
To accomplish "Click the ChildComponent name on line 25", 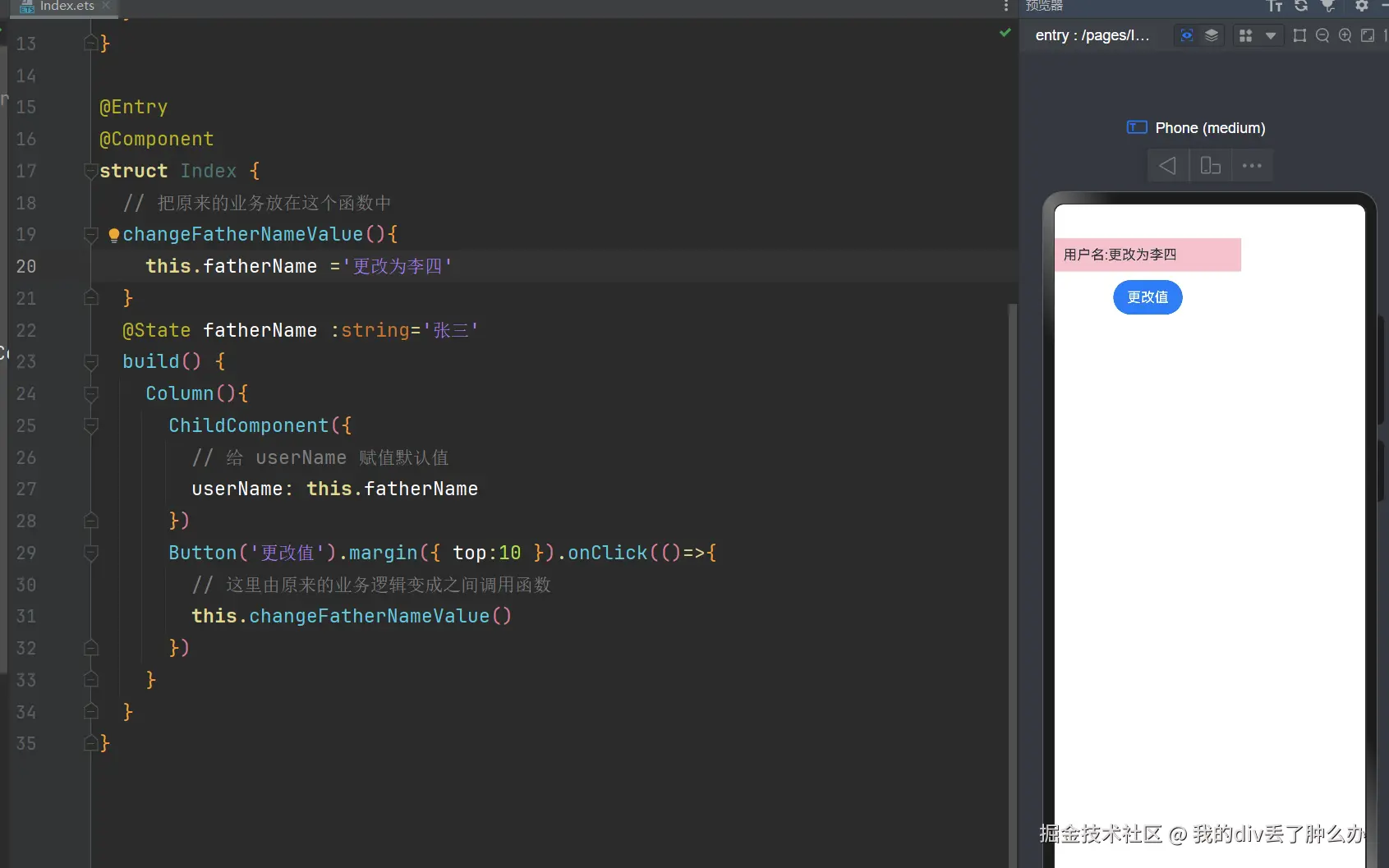I will (x=248, y=425).
